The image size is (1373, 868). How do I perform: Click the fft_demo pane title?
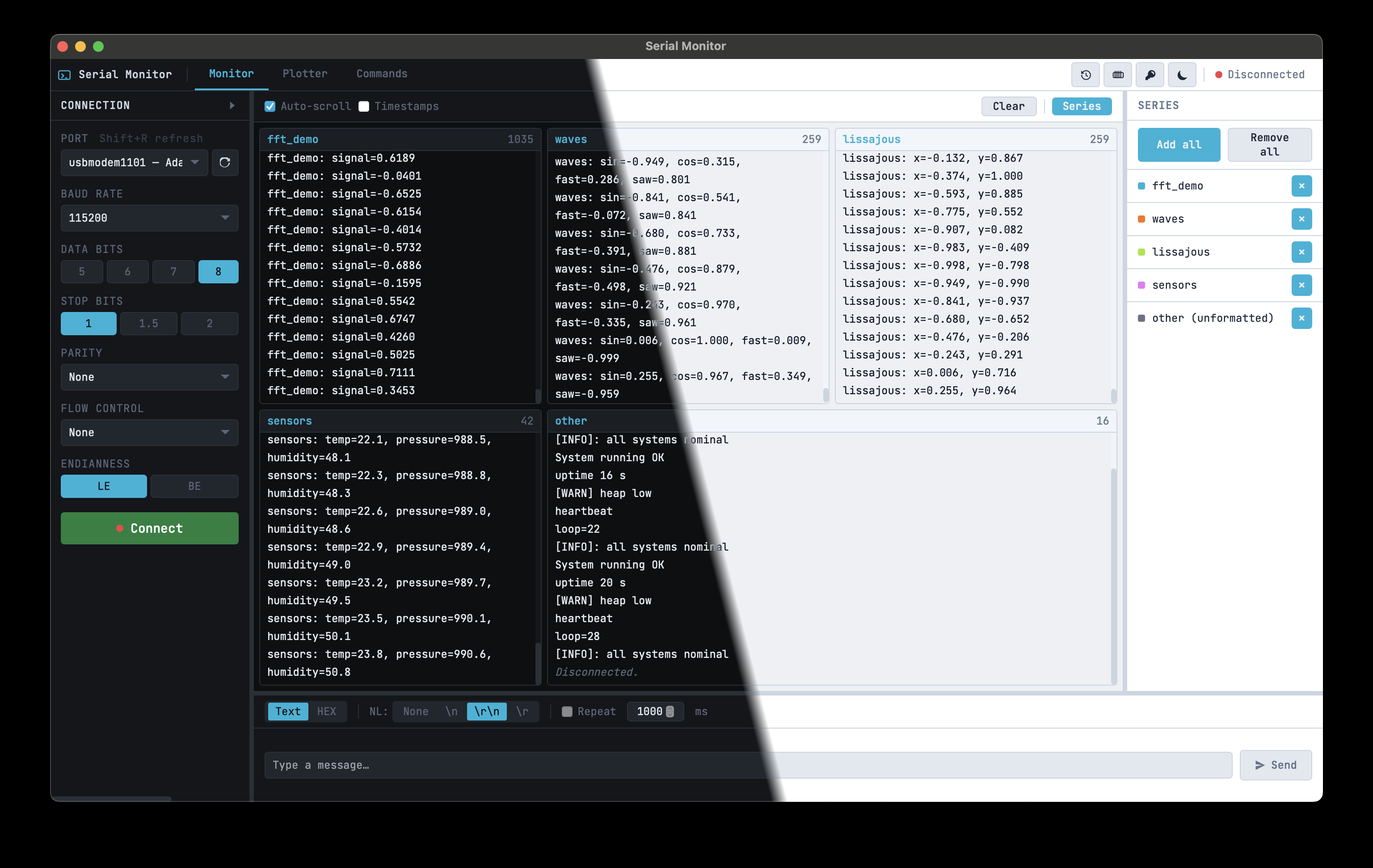(x=293, y=140)
